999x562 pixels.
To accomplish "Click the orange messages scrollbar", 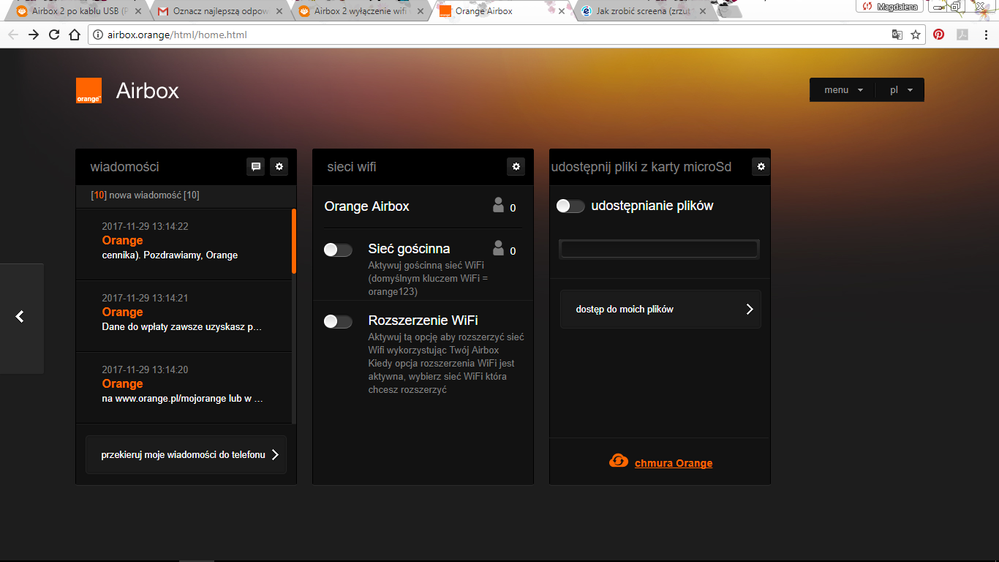I will pos(293,241).
